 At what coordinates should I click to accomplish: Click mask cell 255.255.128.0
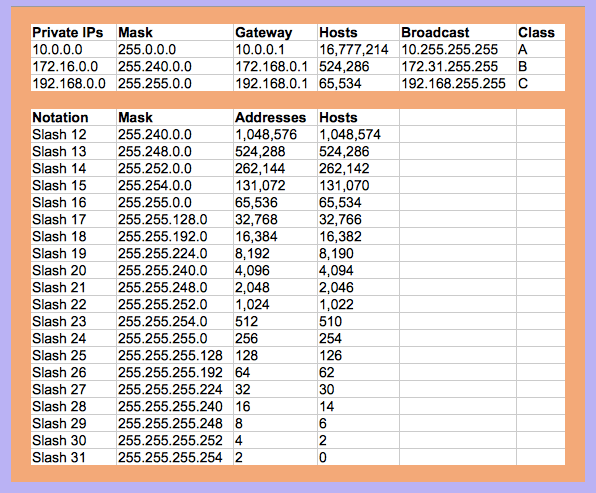tap(175, 219)
